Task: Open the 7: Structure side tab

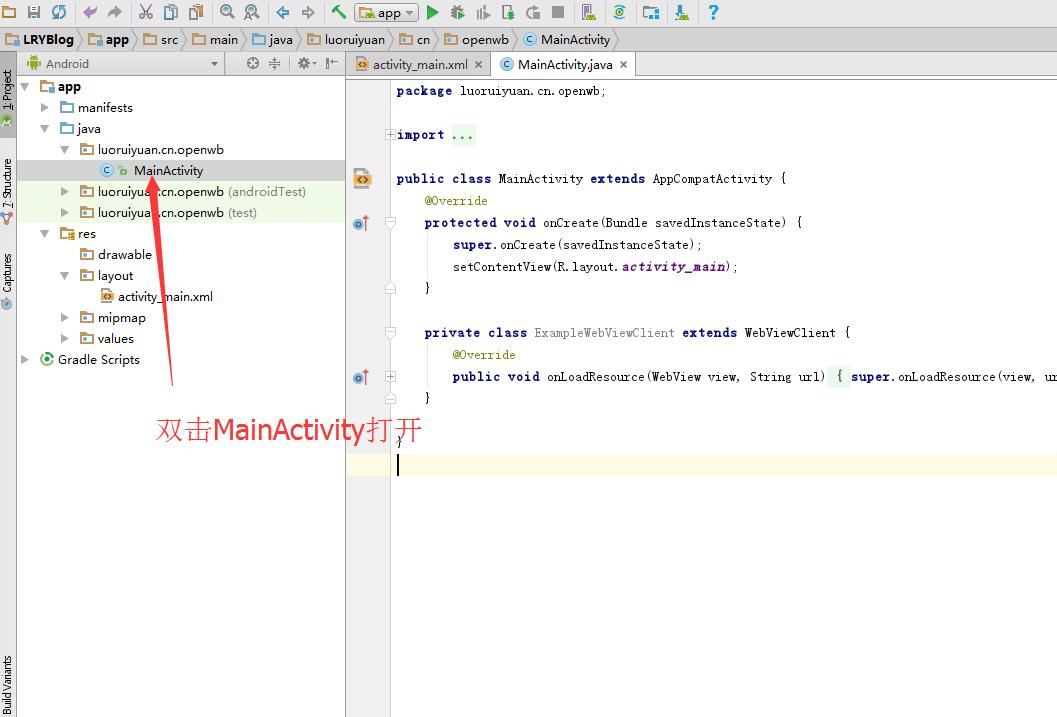Action: pyautogui.click(x=7, y=191)
